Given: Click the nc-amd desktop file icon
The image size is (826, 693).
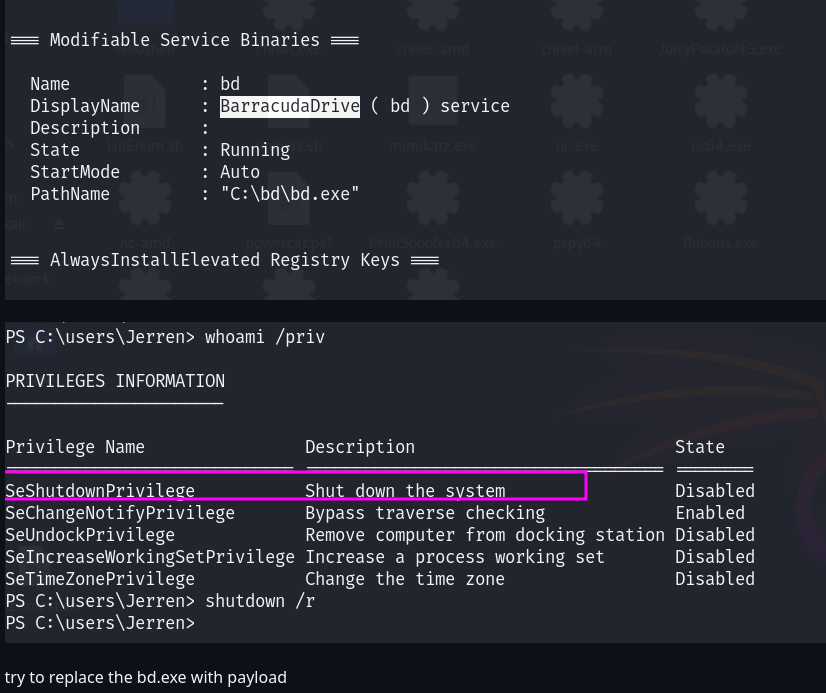Looking at the screenshot, I should [x=145, y=213].
